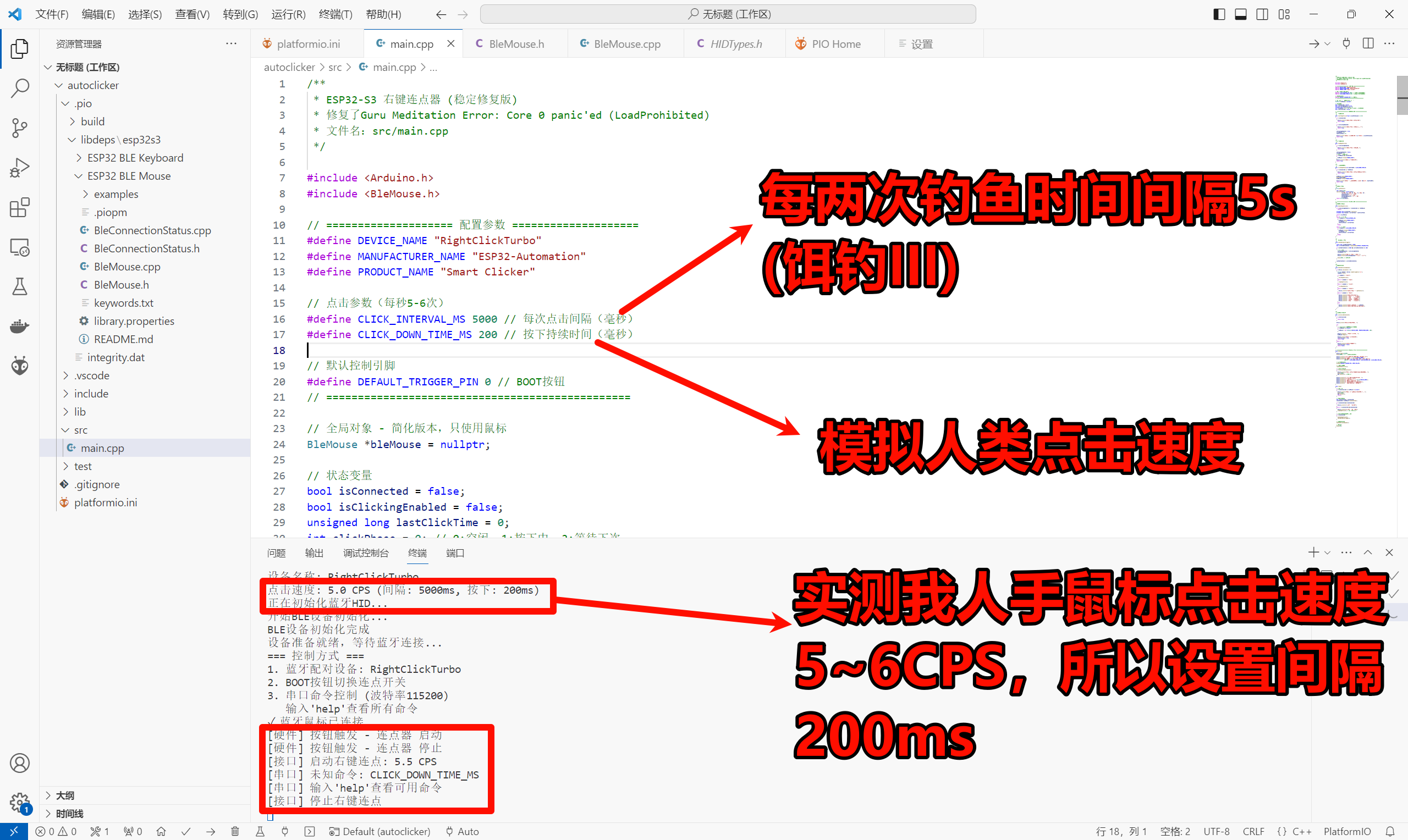
Task: Click the errors and warnings counter
Action: (x=56, y=832)
